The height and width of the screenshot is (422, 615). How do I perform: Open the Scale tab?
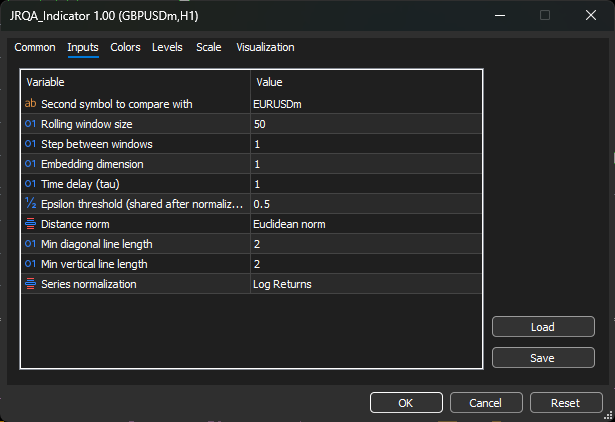point(209,47)
